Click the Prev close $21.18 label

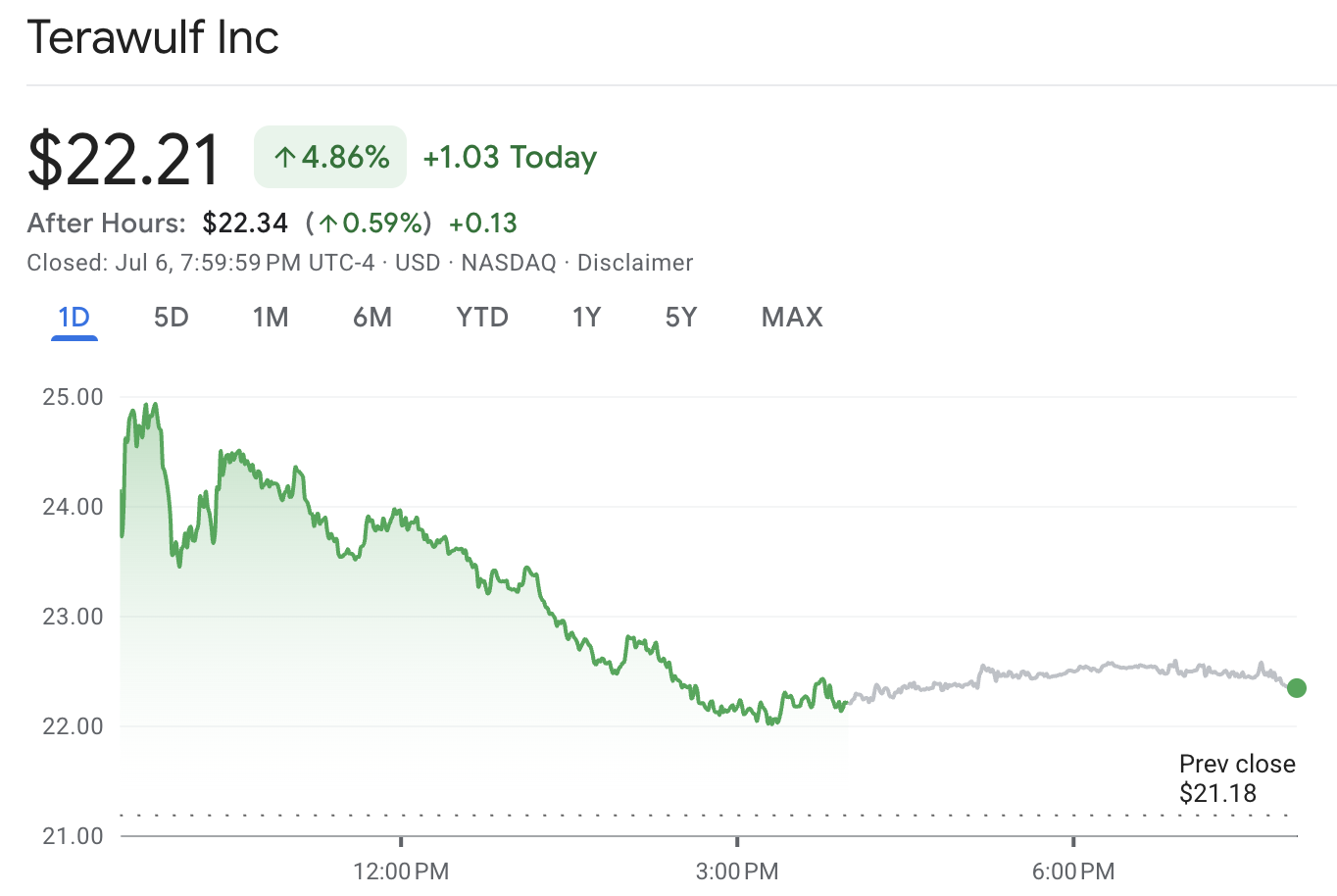coord(1237,778)
